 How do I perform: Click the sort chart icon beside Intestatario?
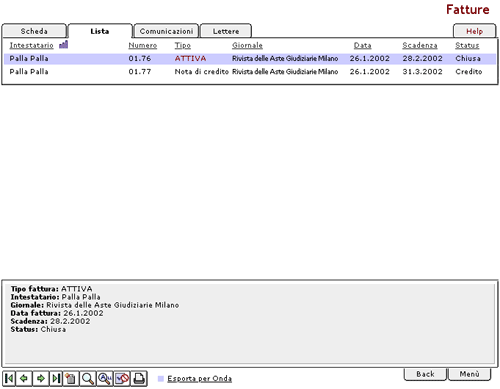point(63,44)
